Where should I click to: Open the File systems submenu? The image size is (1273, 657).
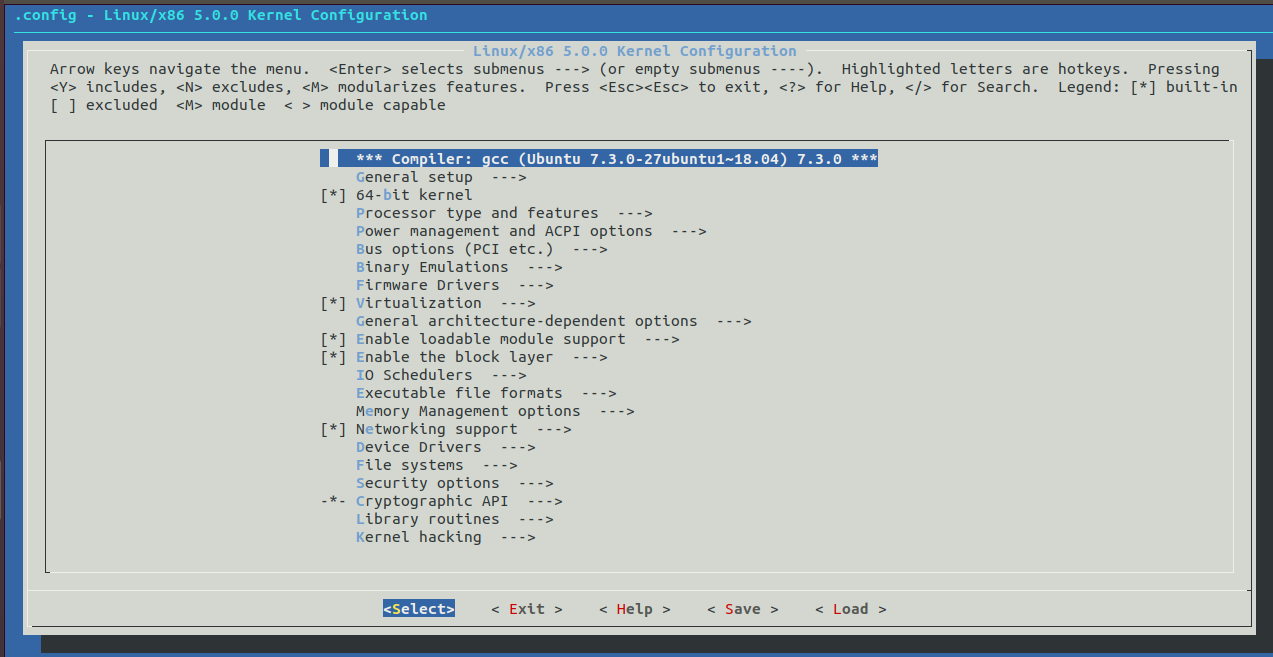pos(415,464)
